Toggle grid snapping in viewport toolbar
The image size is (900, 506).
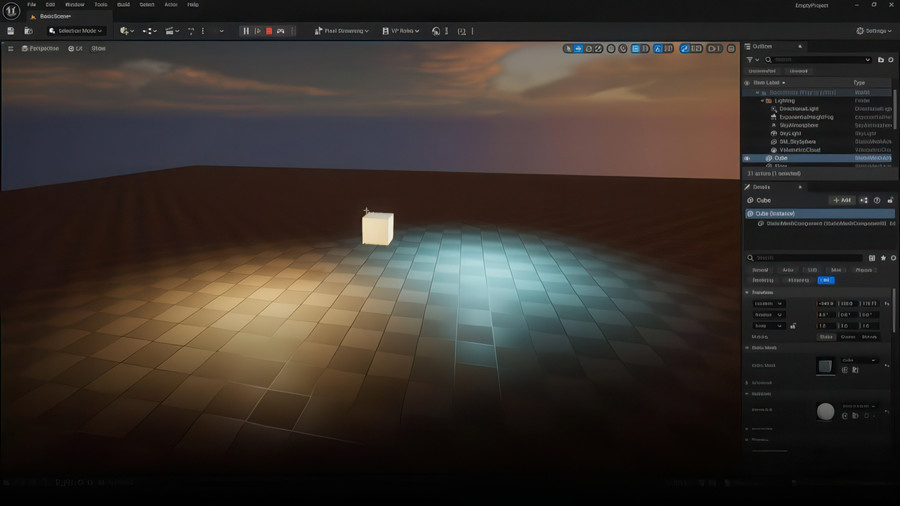[635, 49]
